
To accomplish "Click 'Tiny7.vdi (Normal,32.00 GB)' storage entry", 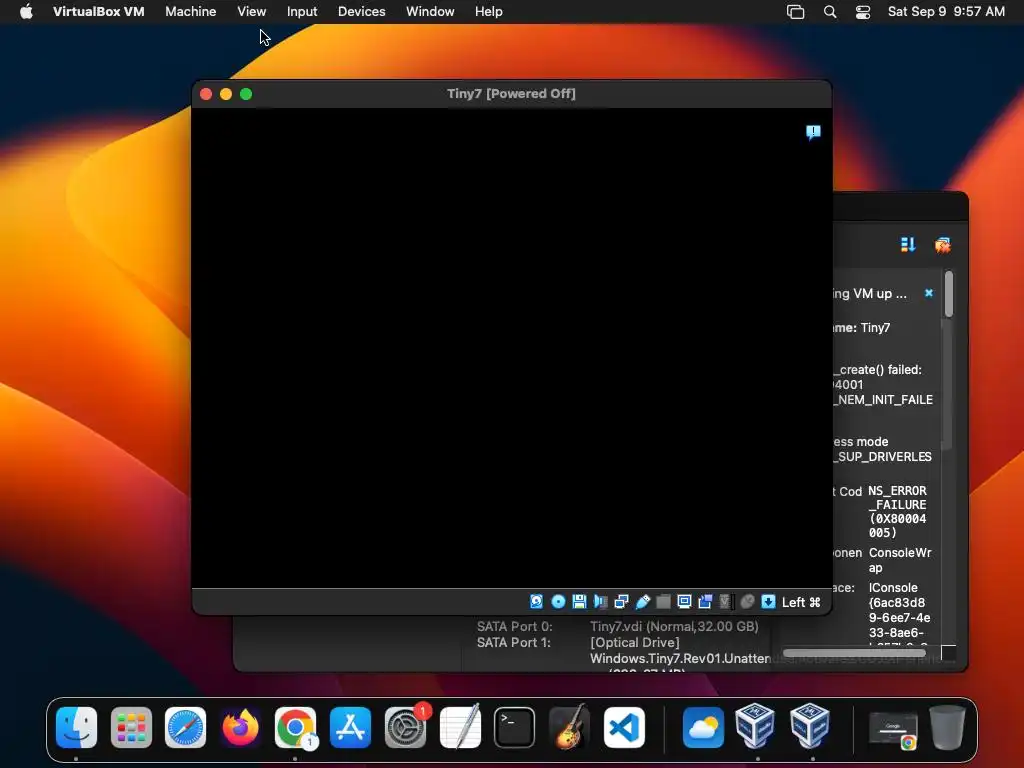I will pyautogui.click(x=675, y=626).
